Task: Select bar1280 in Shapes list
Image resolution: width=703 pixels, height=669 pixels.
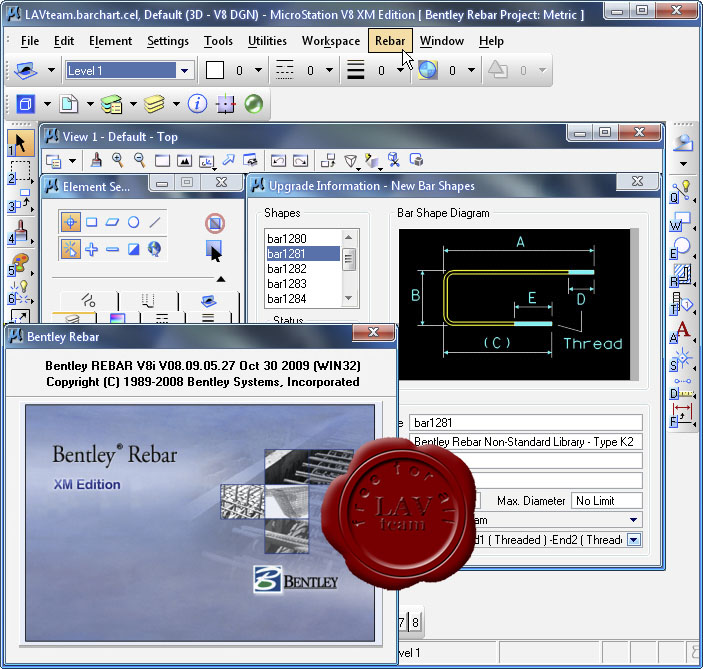Action: point(303,238)
